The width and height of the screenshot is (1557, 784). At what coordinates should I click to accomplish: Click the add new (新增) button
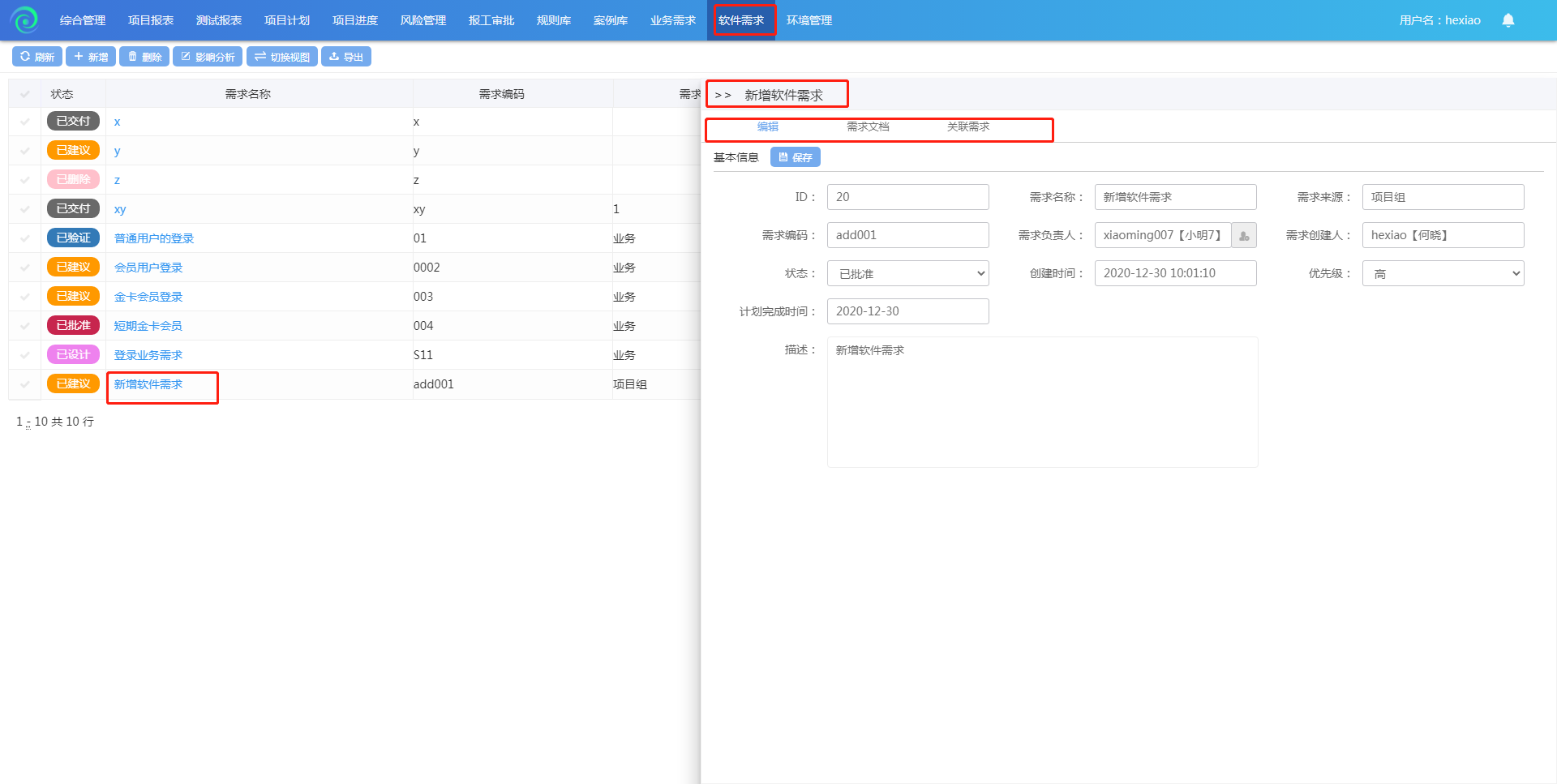pyautogui.click(x=91, y=57)
